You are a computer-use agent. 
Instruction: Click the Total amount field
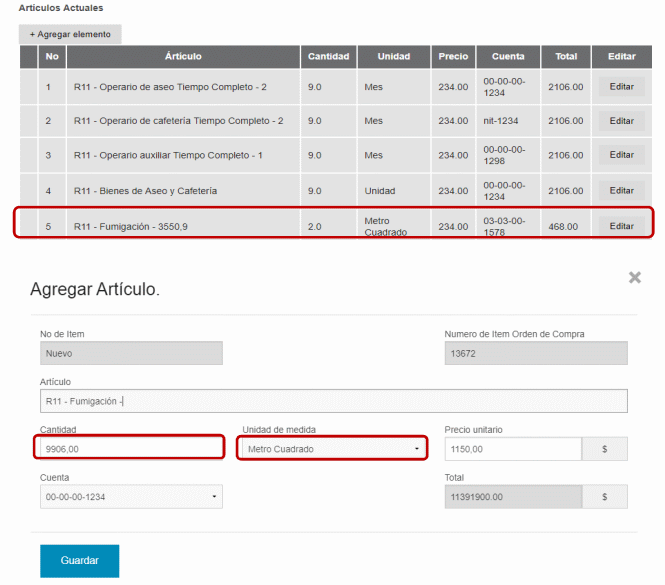(x=512, y=497)
